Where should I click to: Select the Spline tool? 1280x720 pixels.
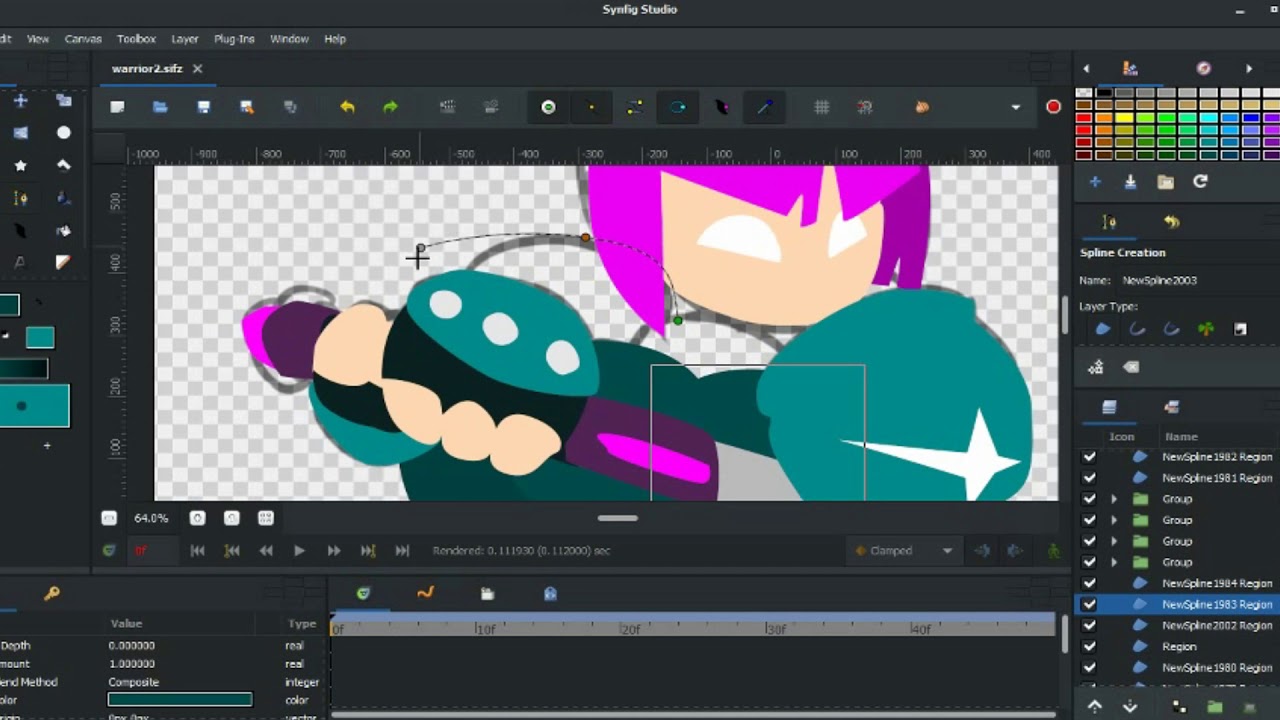point(20,198)
